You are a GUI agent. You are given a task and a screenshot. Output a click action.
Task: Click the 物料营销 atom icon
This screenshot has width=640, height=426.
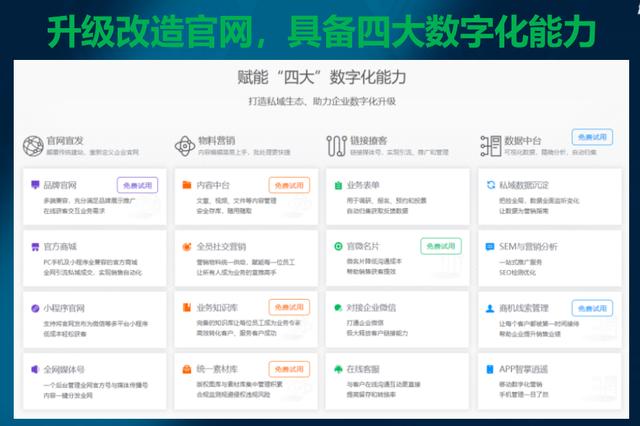184,146
